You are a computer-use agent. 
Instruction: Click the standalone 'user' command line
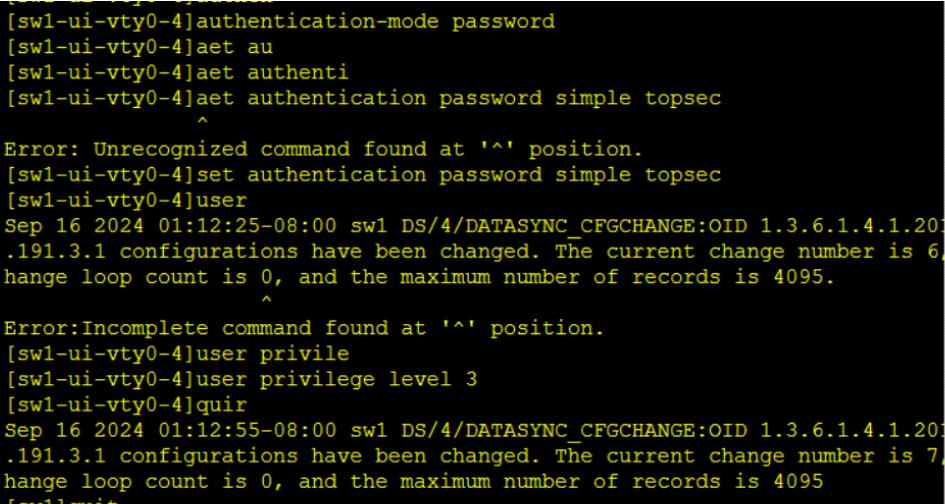point(126,201)
